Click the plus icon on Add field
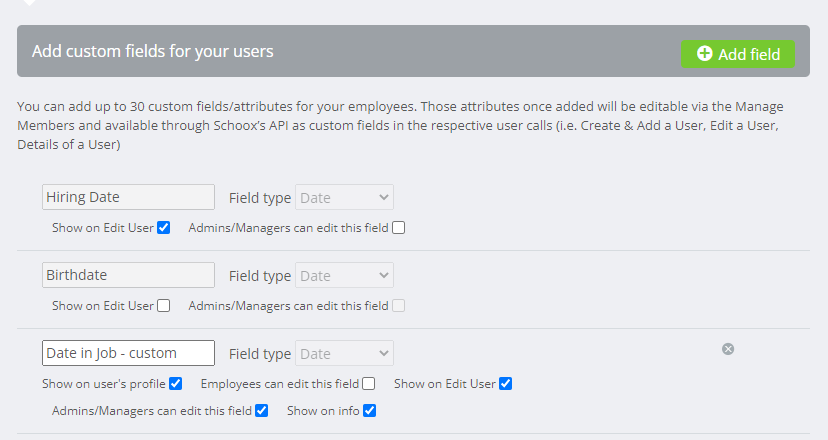 704,53
